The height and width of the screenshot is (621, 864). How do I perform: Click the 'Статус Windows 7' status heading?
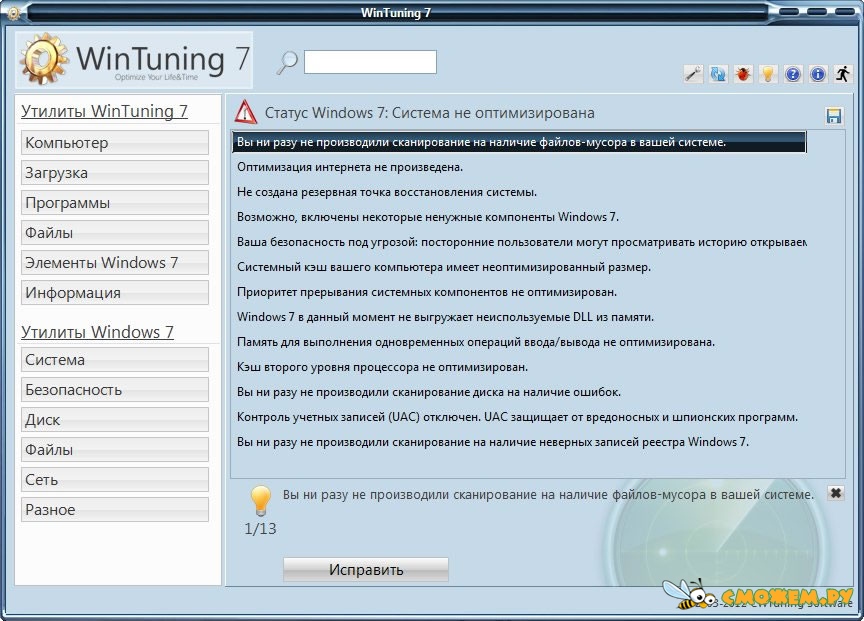point(430,113)
